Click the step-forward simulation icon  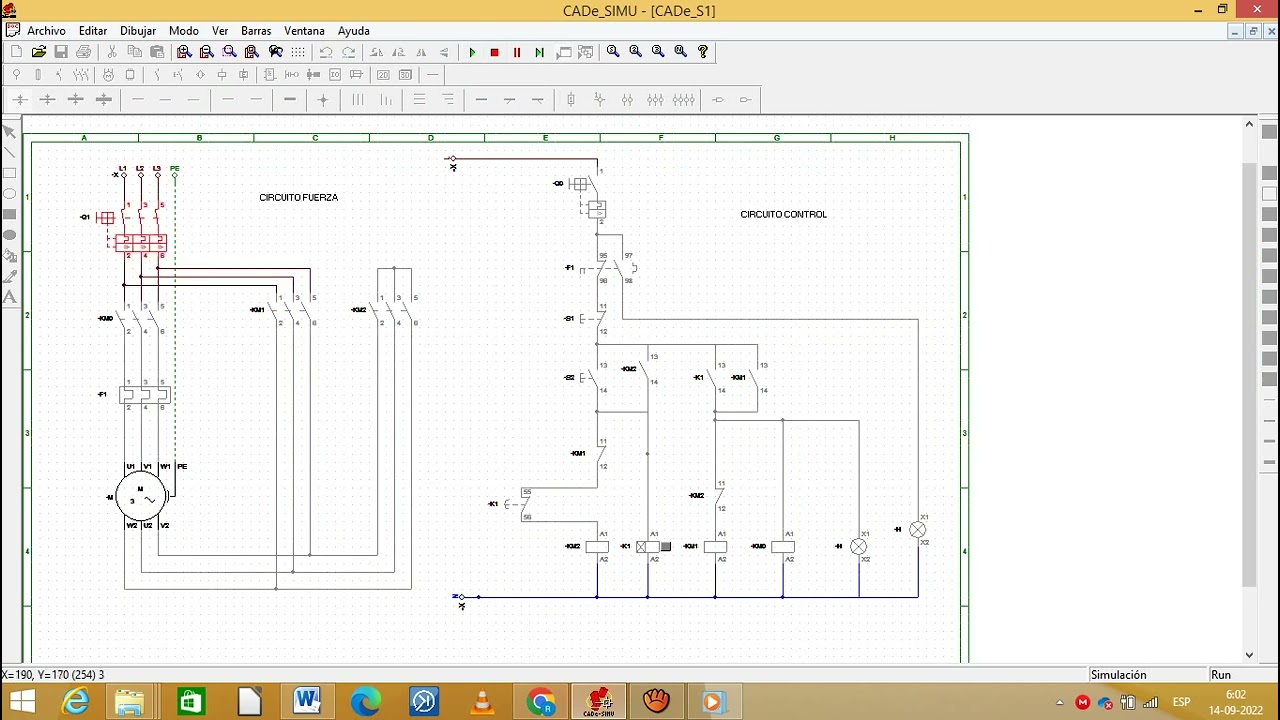pos(539,52)
